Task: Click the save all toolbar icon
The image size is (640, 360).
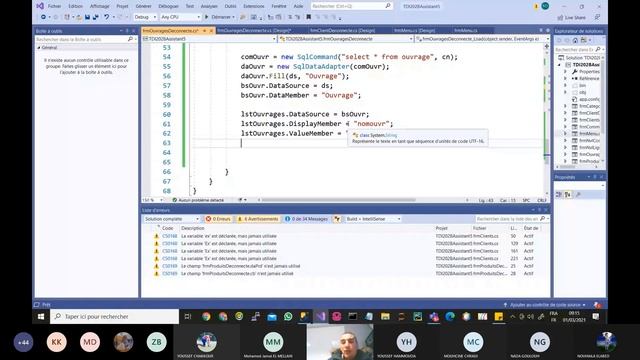Action: [x=96, y=17]
